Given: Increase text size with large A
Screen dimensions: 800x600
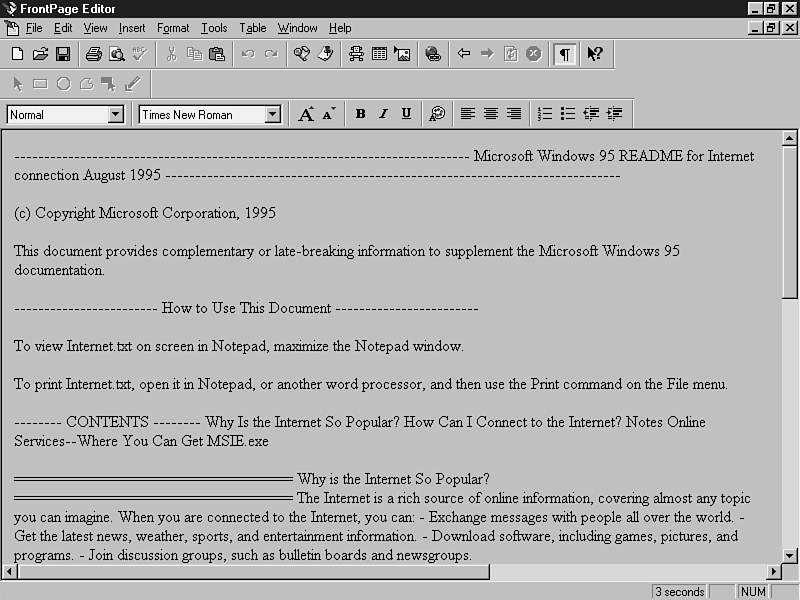Looking at the screenshot, I should pos(306,114).
